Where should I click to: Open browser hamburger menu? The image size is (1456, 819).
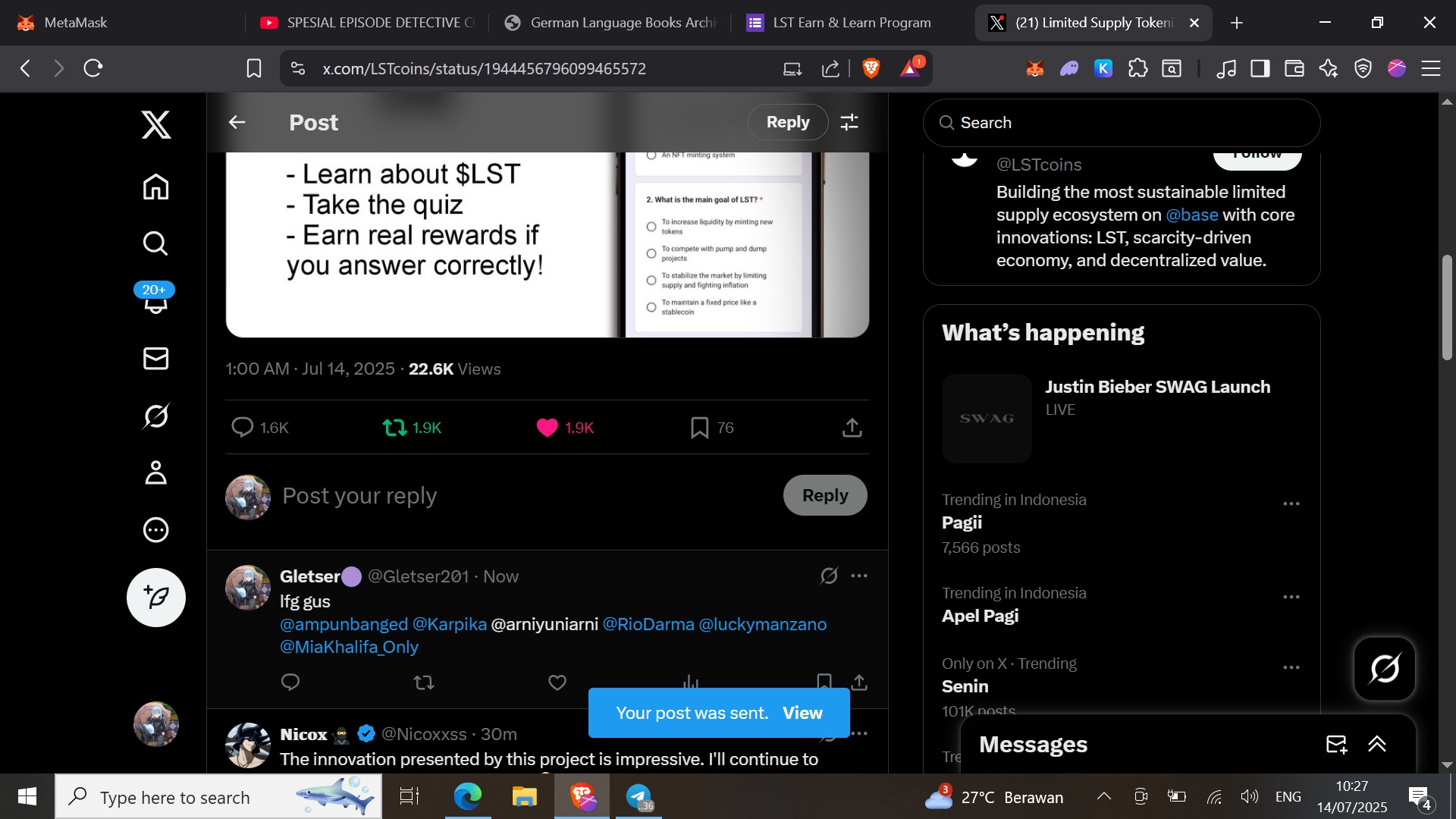[x=1431, y=68]
